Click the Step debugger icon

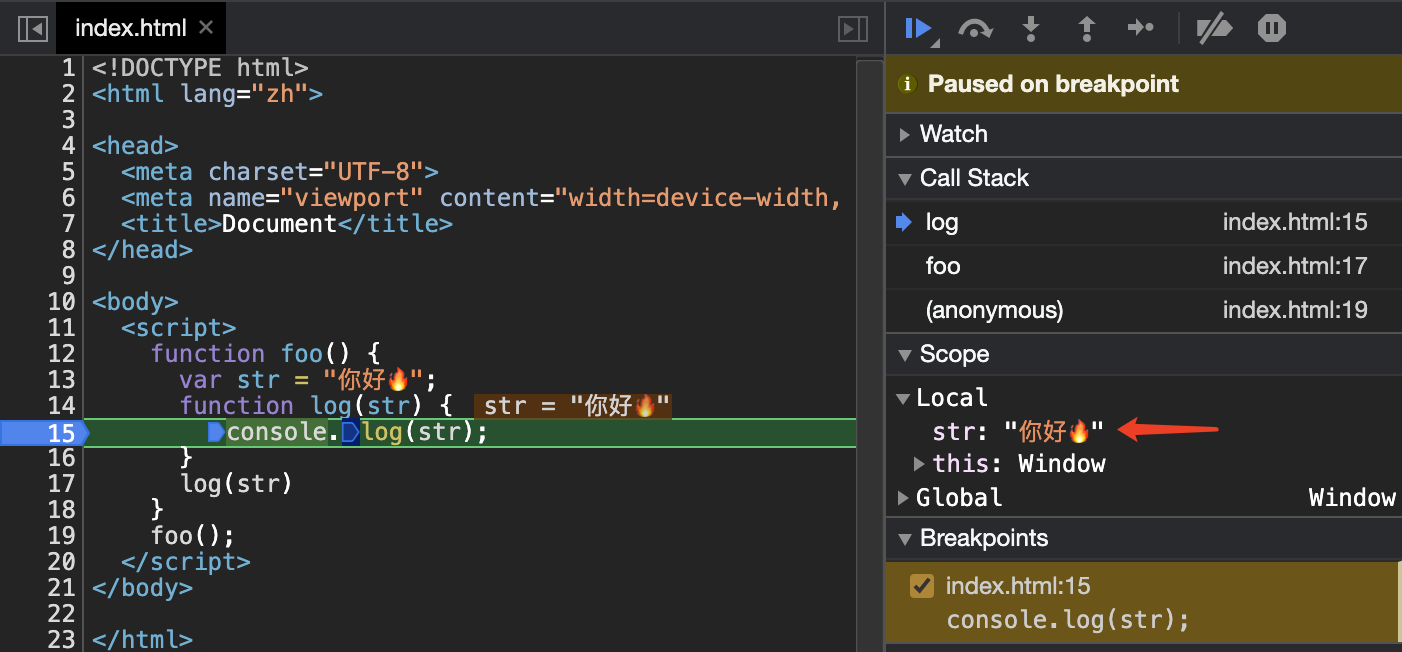pos(1141,28)
